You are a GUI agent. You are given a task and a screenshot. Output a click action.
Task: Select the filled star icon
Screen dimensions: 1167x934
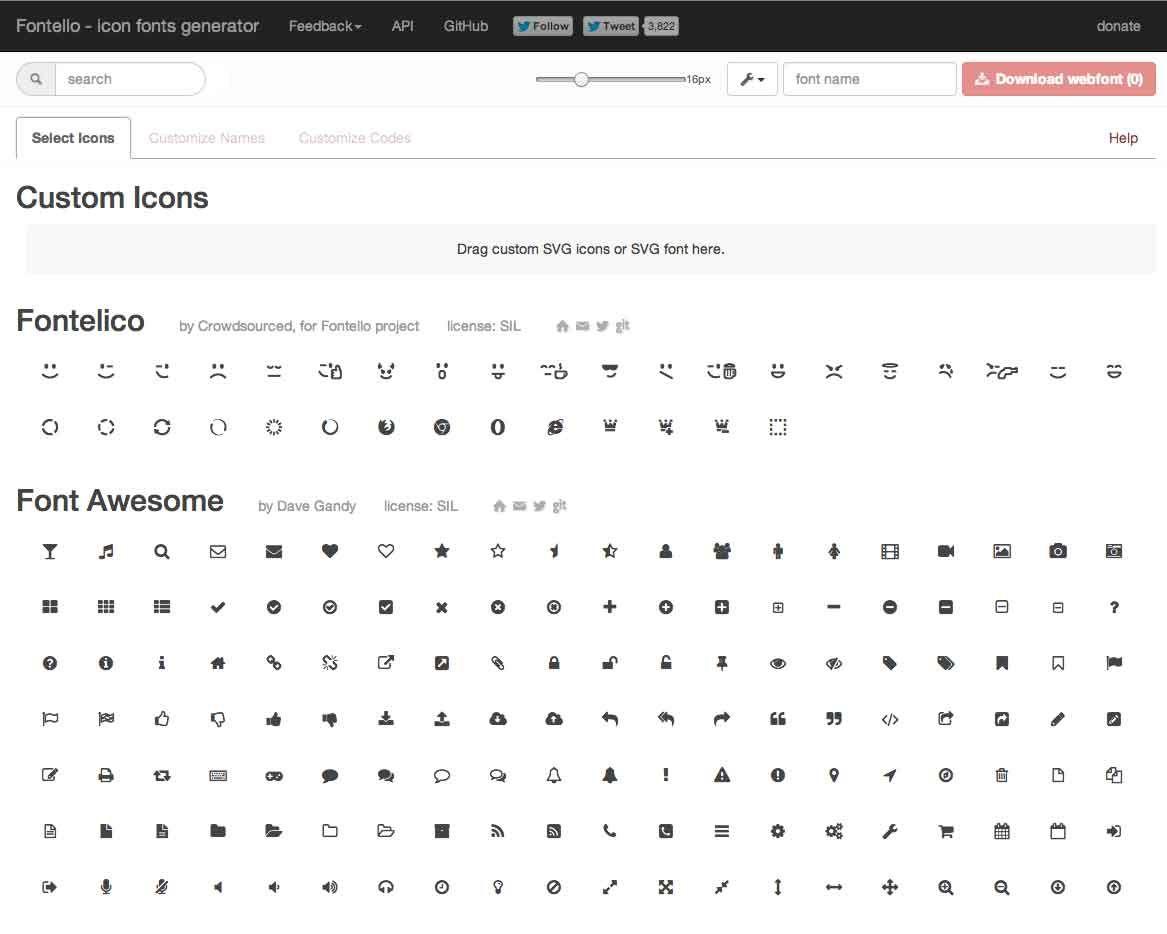tap(441, 551)
